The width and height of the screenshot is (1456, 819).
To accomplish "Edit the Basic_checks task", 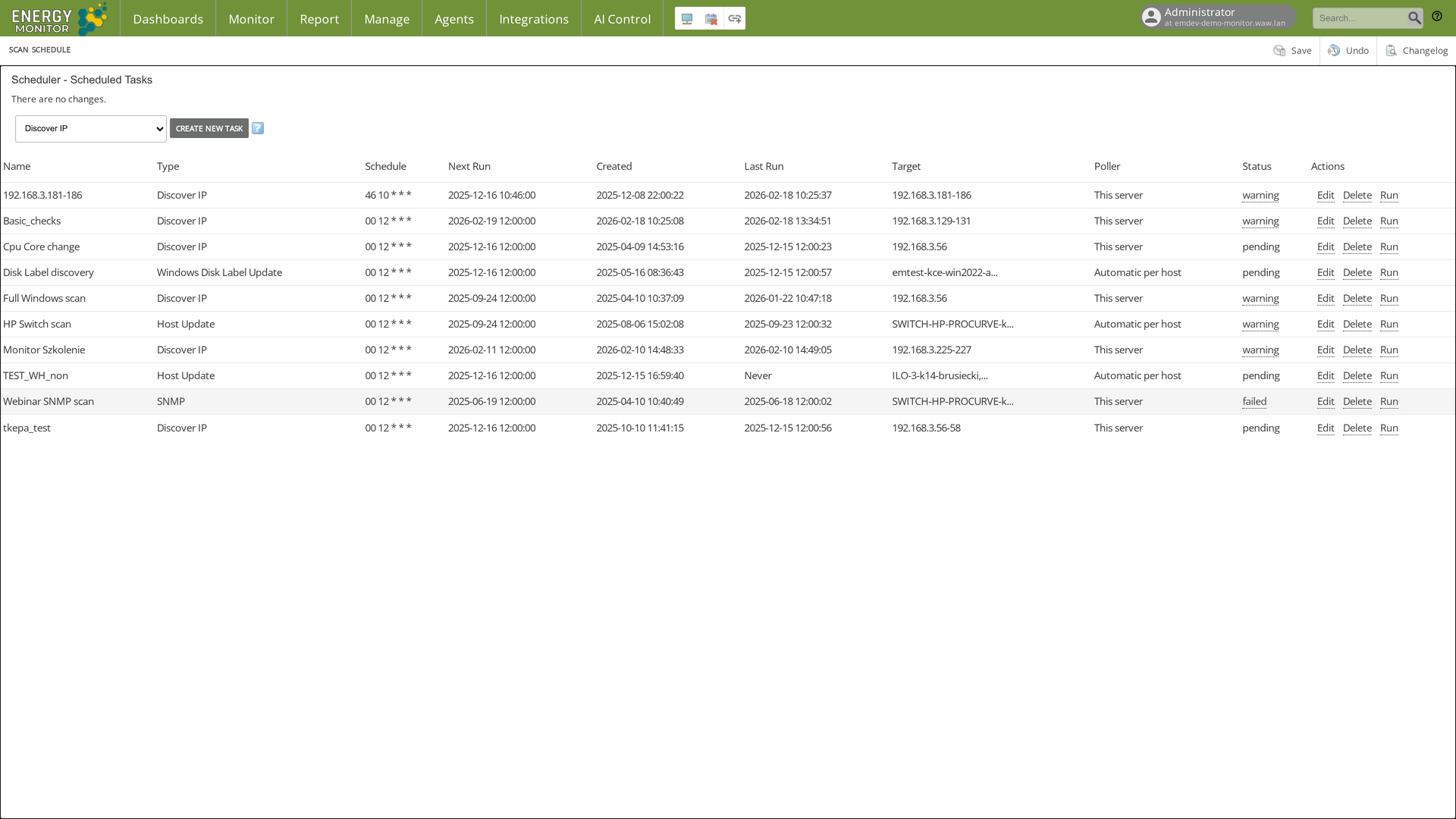I will click(1326, 221).
